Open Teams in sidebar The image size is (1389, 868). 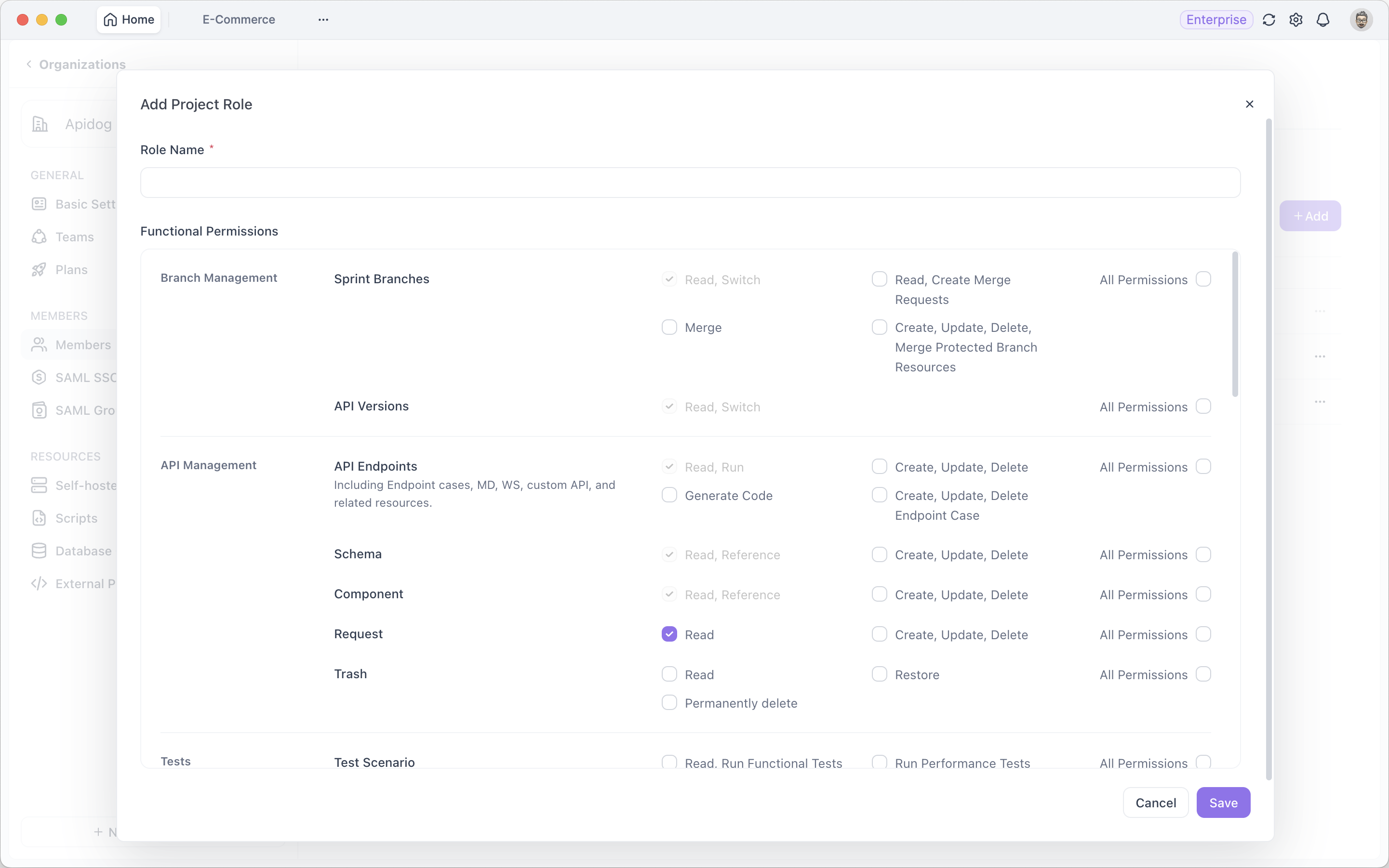[x=63, y=237]
